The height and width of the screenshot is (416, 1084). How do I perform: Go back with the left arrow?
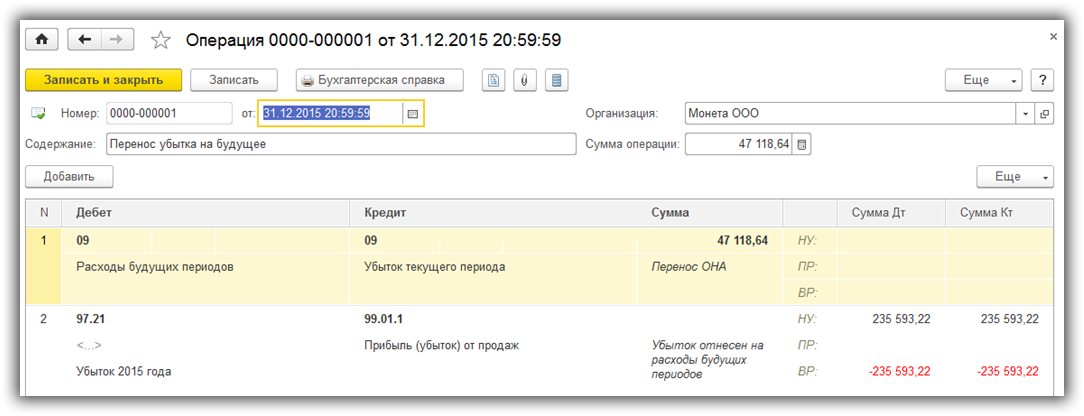tap(84, 39)
